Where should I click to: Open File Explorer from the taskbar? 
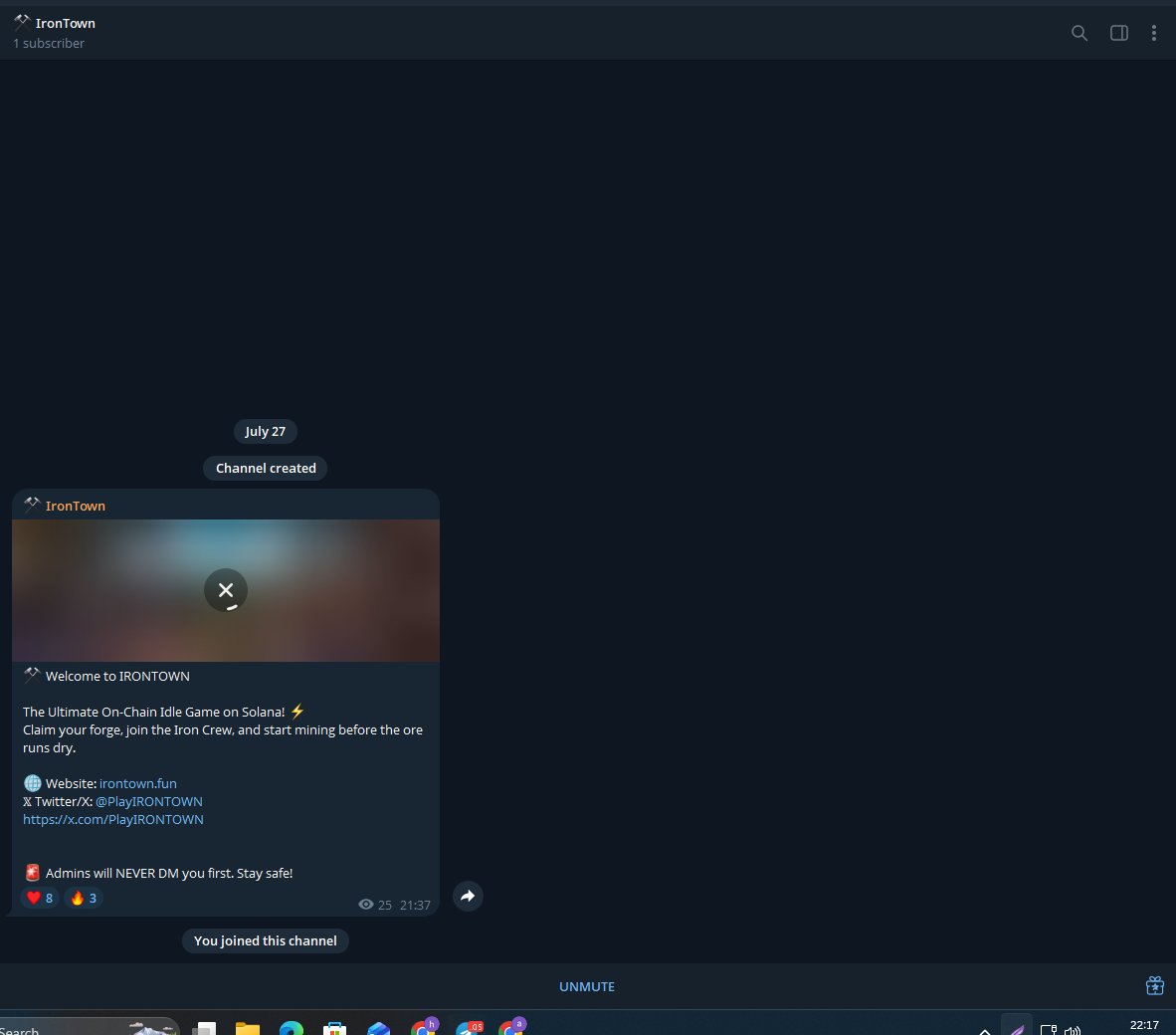248,1028
